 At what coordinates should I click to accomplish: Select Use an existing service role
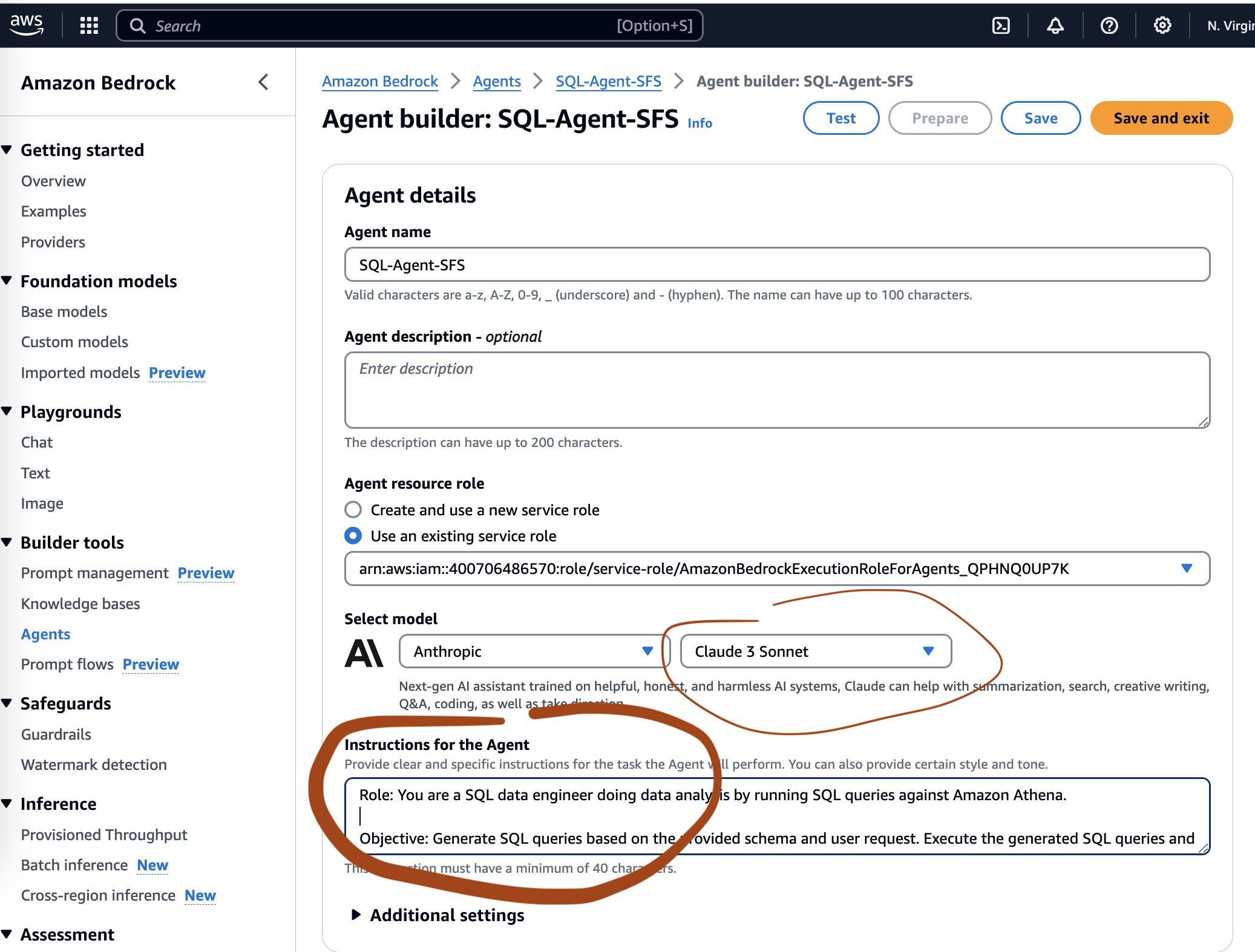pos(353,536)
